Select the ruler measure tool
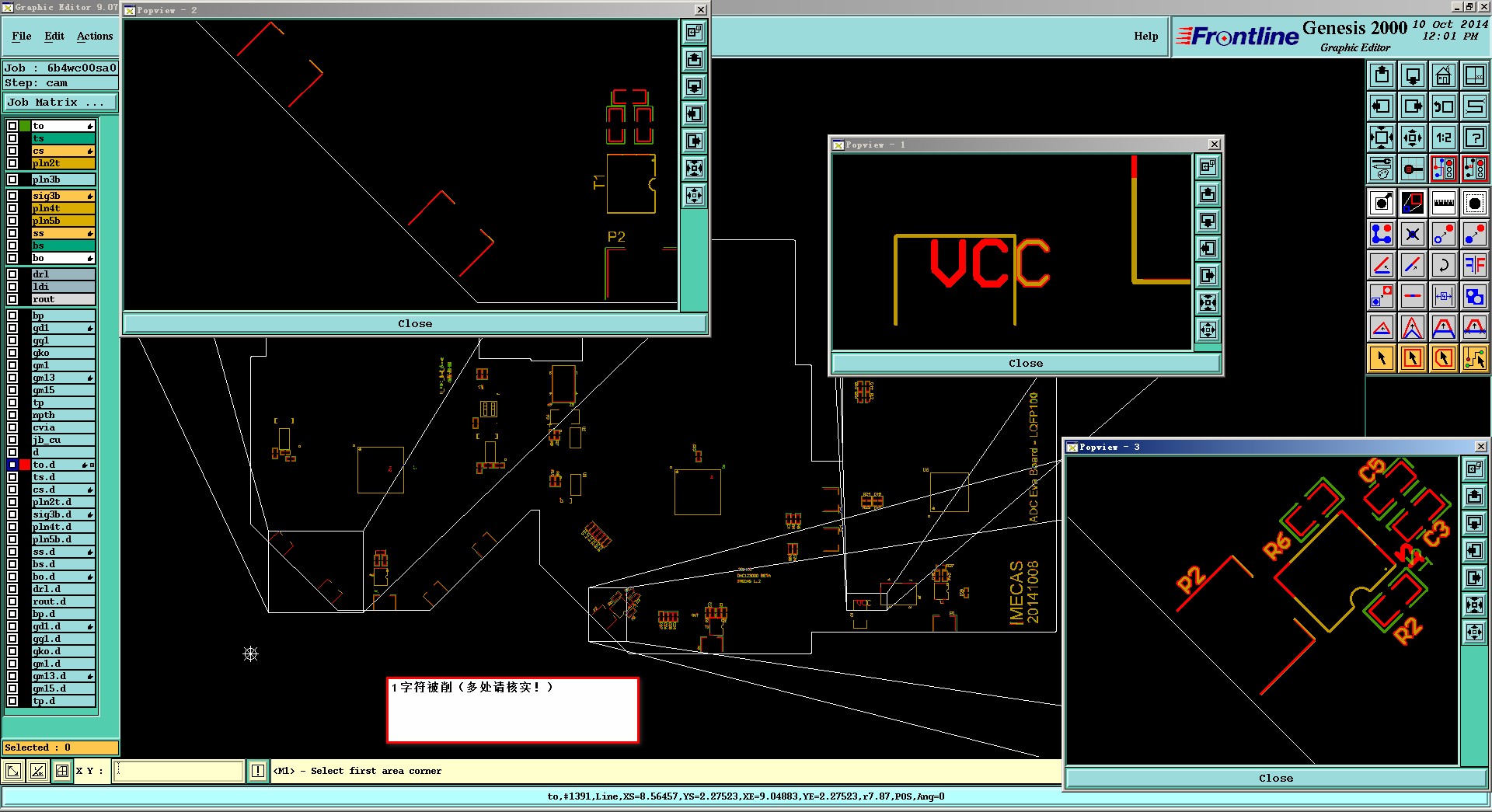Viewport: 1492px width, 812px height. pos(1444,203)
